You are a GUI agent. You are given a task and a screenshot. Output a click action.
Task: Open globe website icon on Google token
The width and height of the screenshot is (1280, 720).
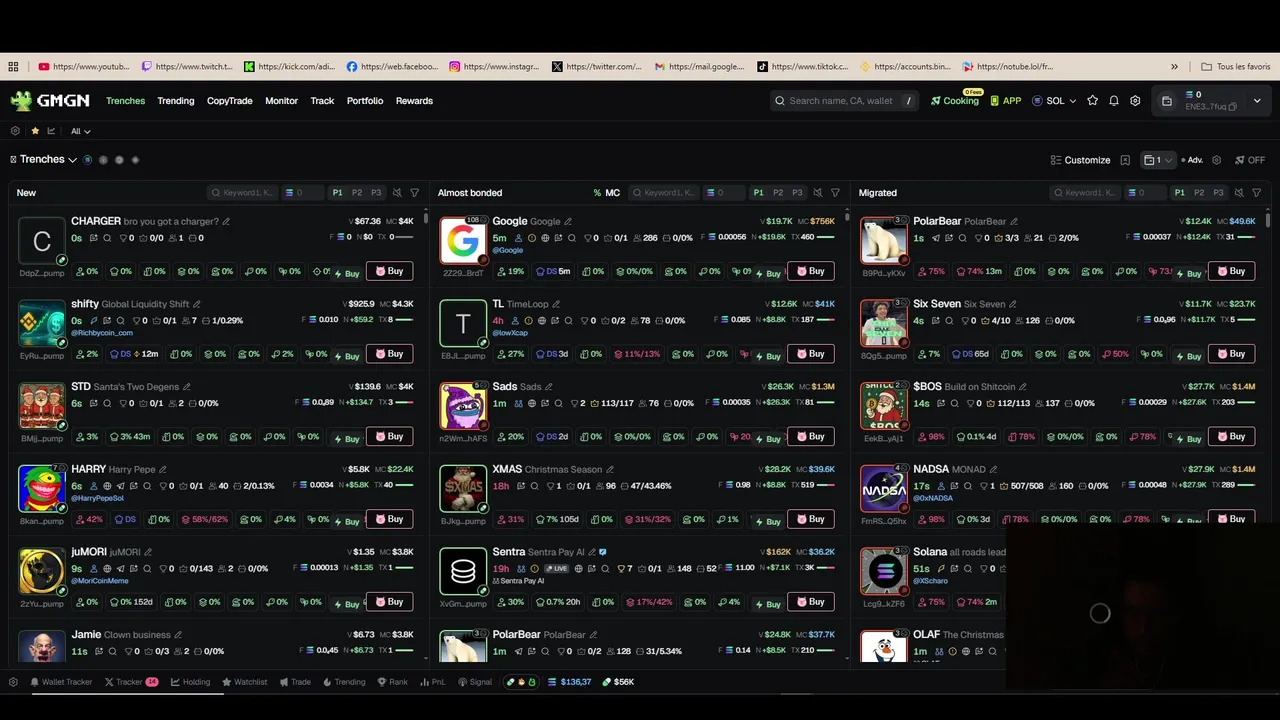tap(545, 238)
